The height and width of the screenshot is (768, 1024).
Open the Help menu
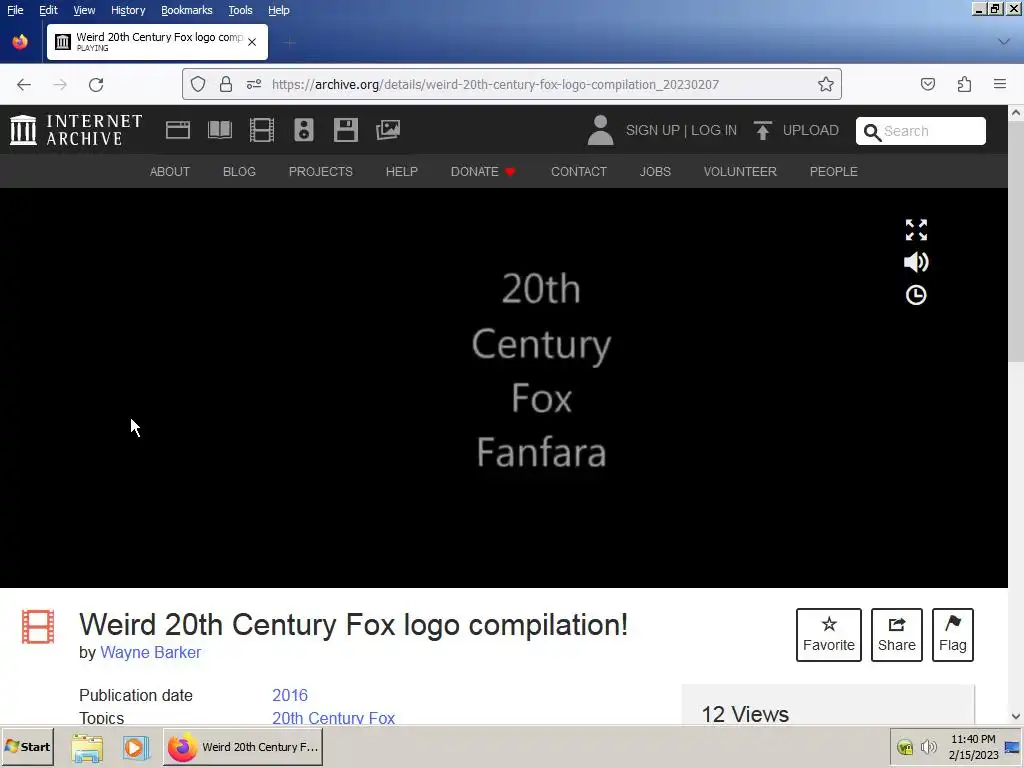tap(279, 10)
